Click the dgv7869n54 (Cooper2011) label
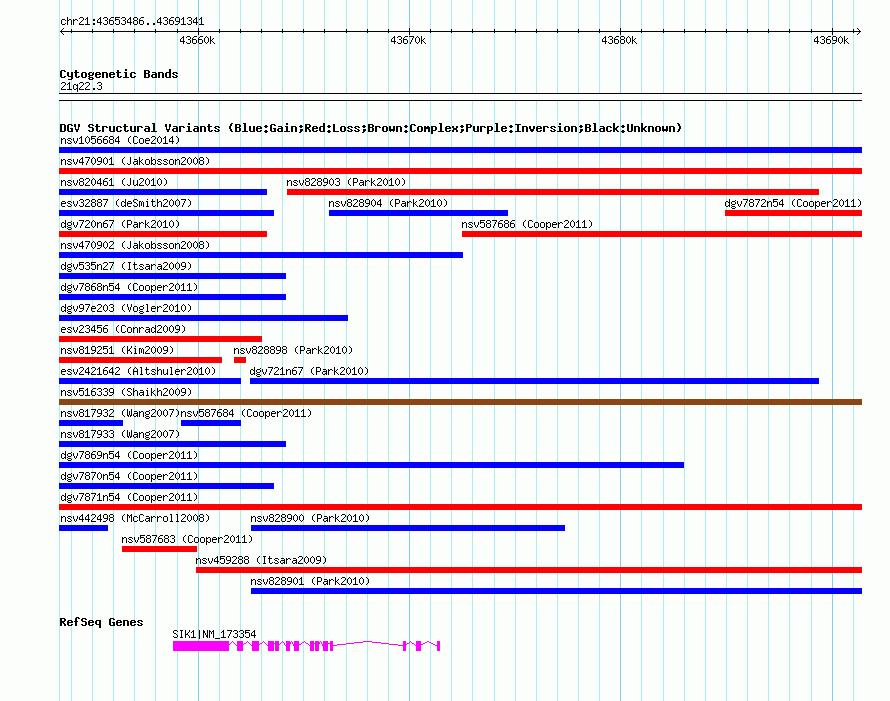Viewport: 890px width, 701px height. coord(129,455)
